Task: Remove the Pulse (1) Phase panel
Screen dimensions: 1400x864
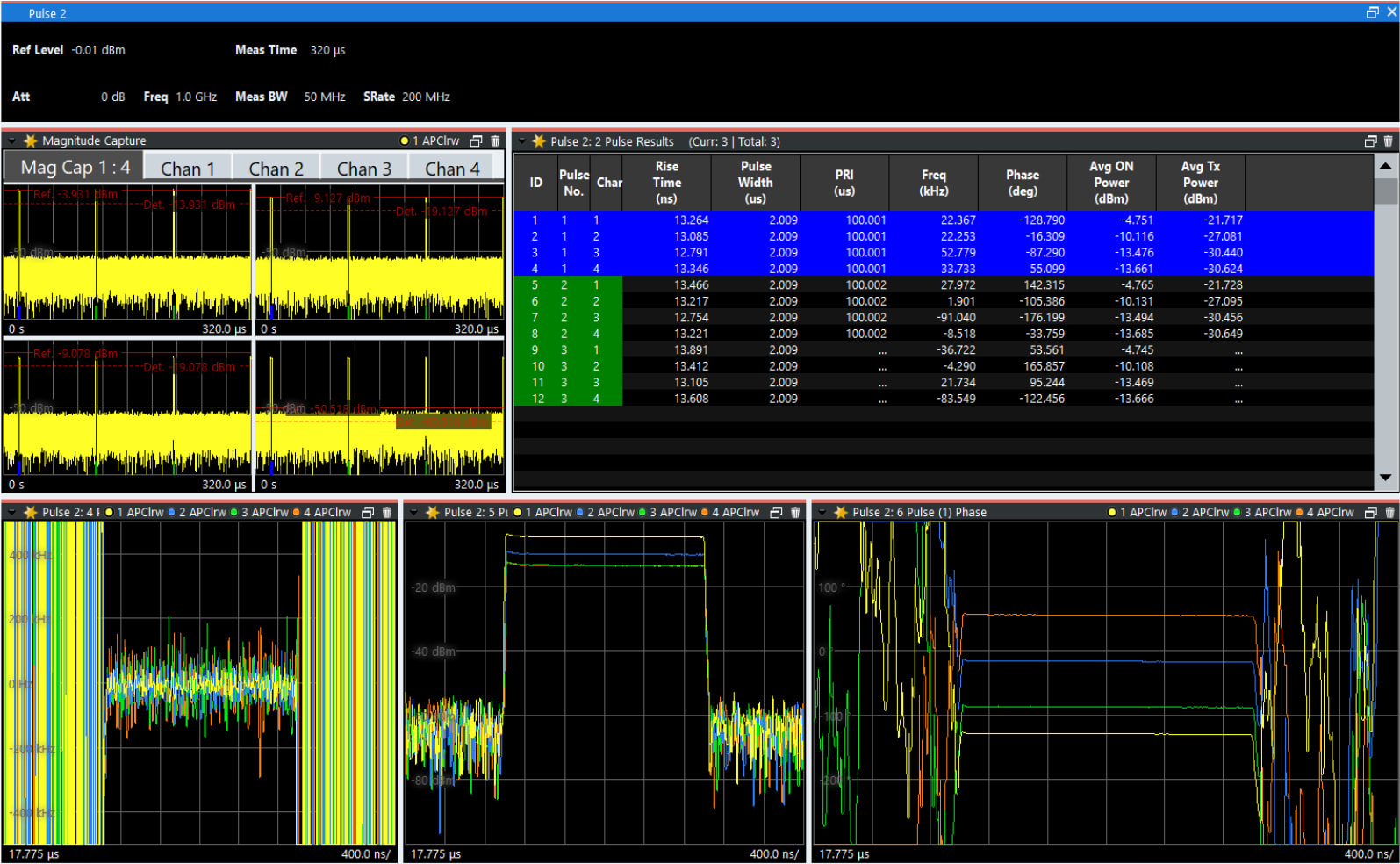Action: click(1389, 513)
